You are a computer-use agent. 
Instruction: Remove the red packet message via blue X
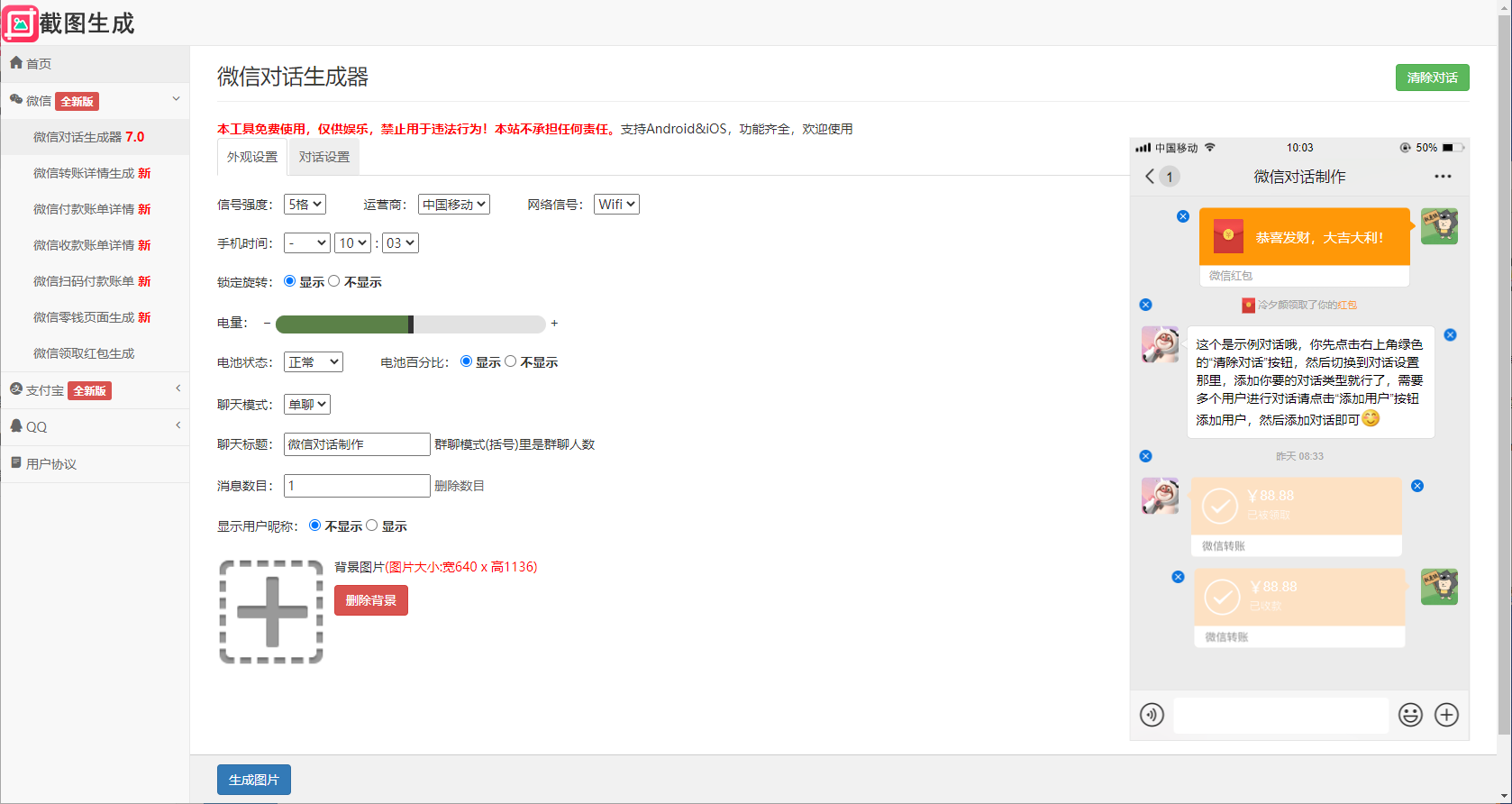(x=1183, y=216)
